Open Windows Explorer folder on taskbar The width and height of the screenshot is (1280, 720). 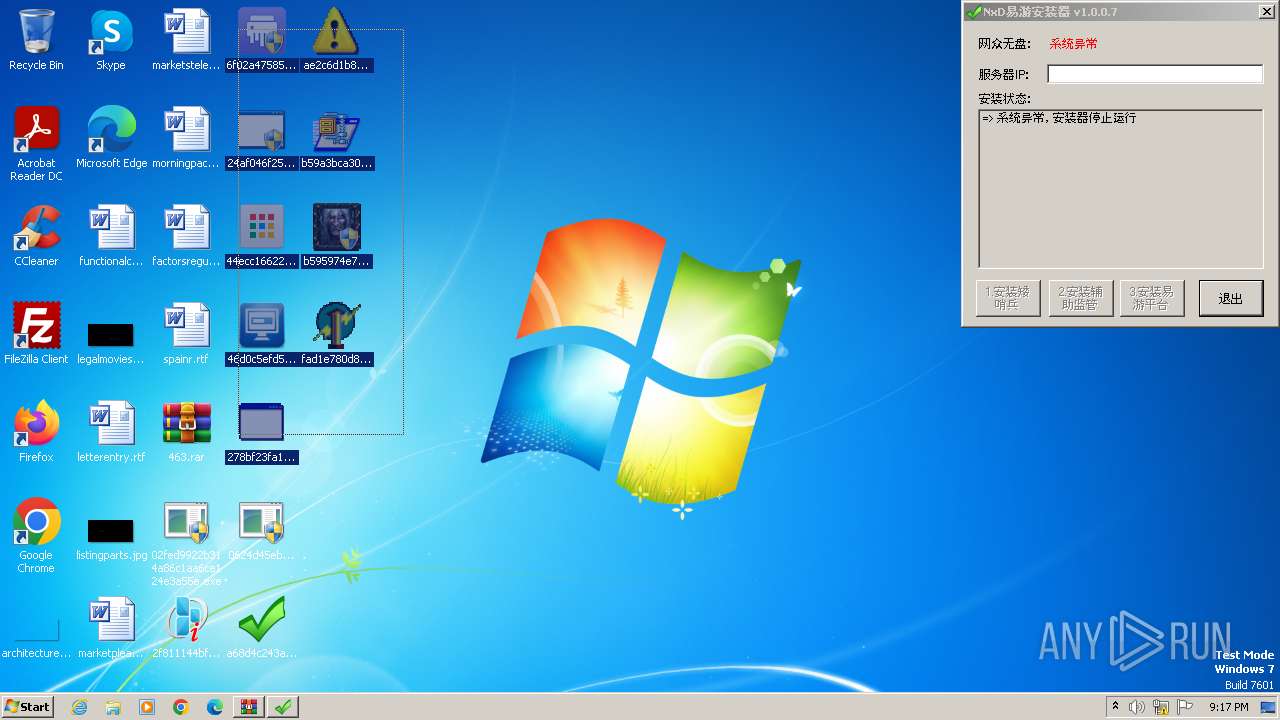tap(113, 707)
